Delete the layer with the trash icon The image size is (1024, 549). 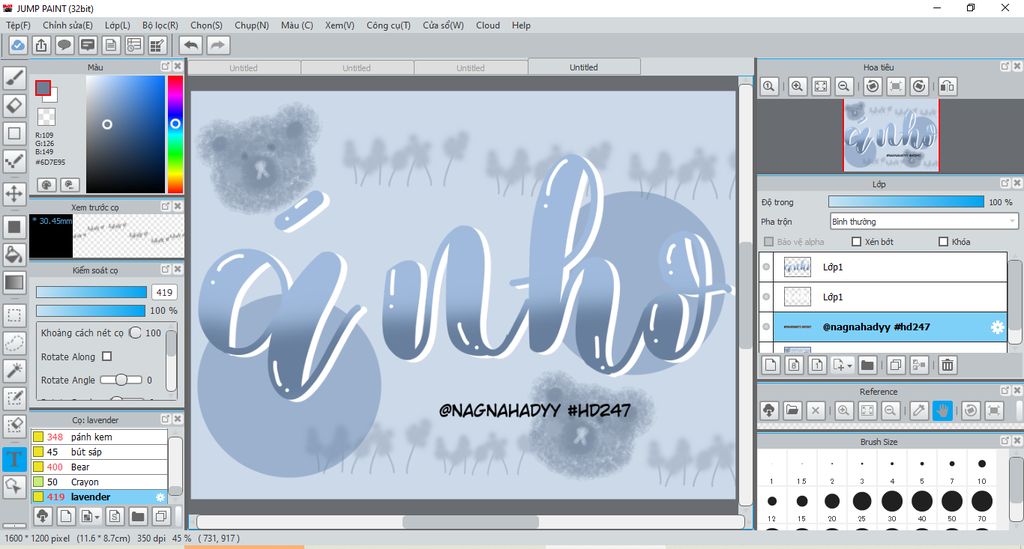click(x=947, y=366)
